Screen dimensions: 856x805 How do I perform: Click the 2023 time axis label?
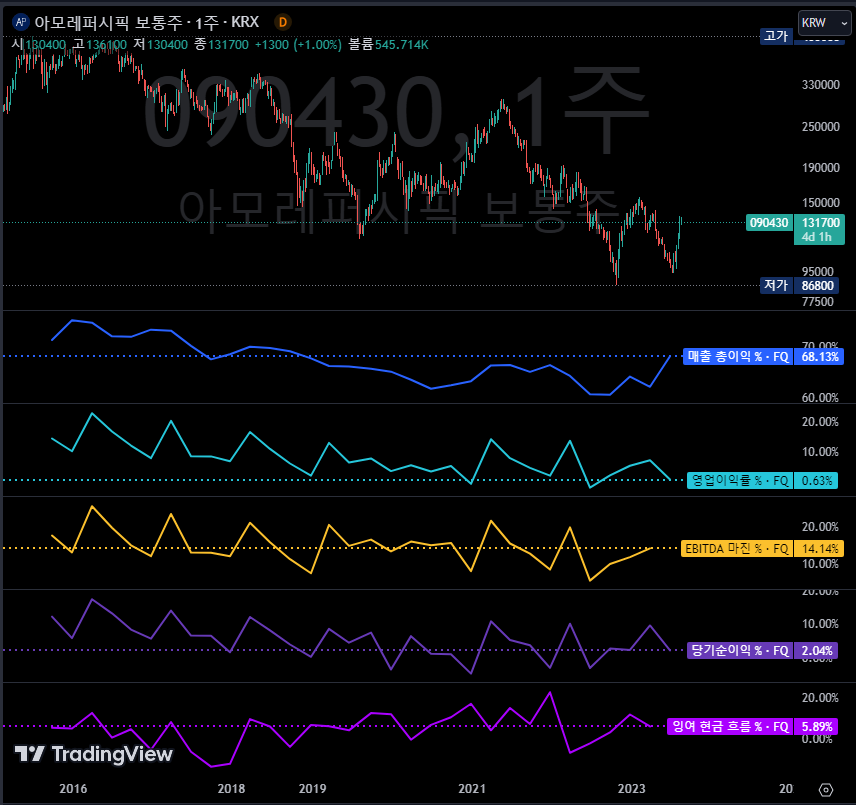(632, 789)
